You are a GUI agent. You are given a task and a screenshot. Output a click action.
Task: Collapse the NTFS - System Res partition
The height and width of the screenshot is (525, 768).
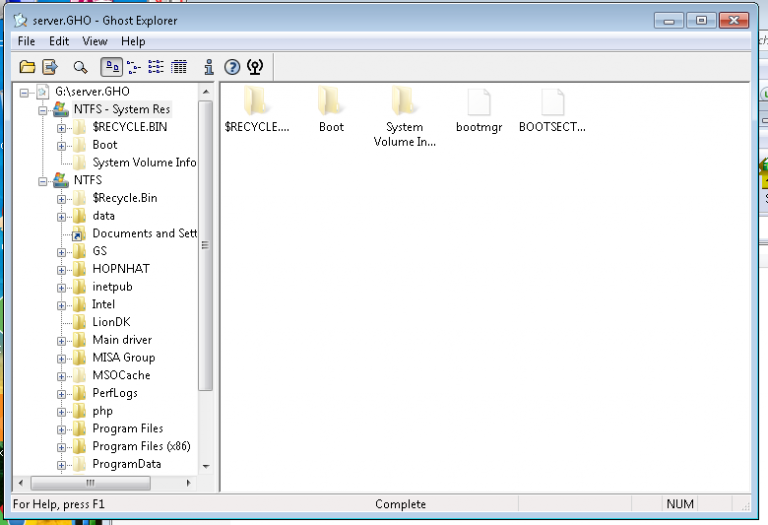(x=43, y=110)
